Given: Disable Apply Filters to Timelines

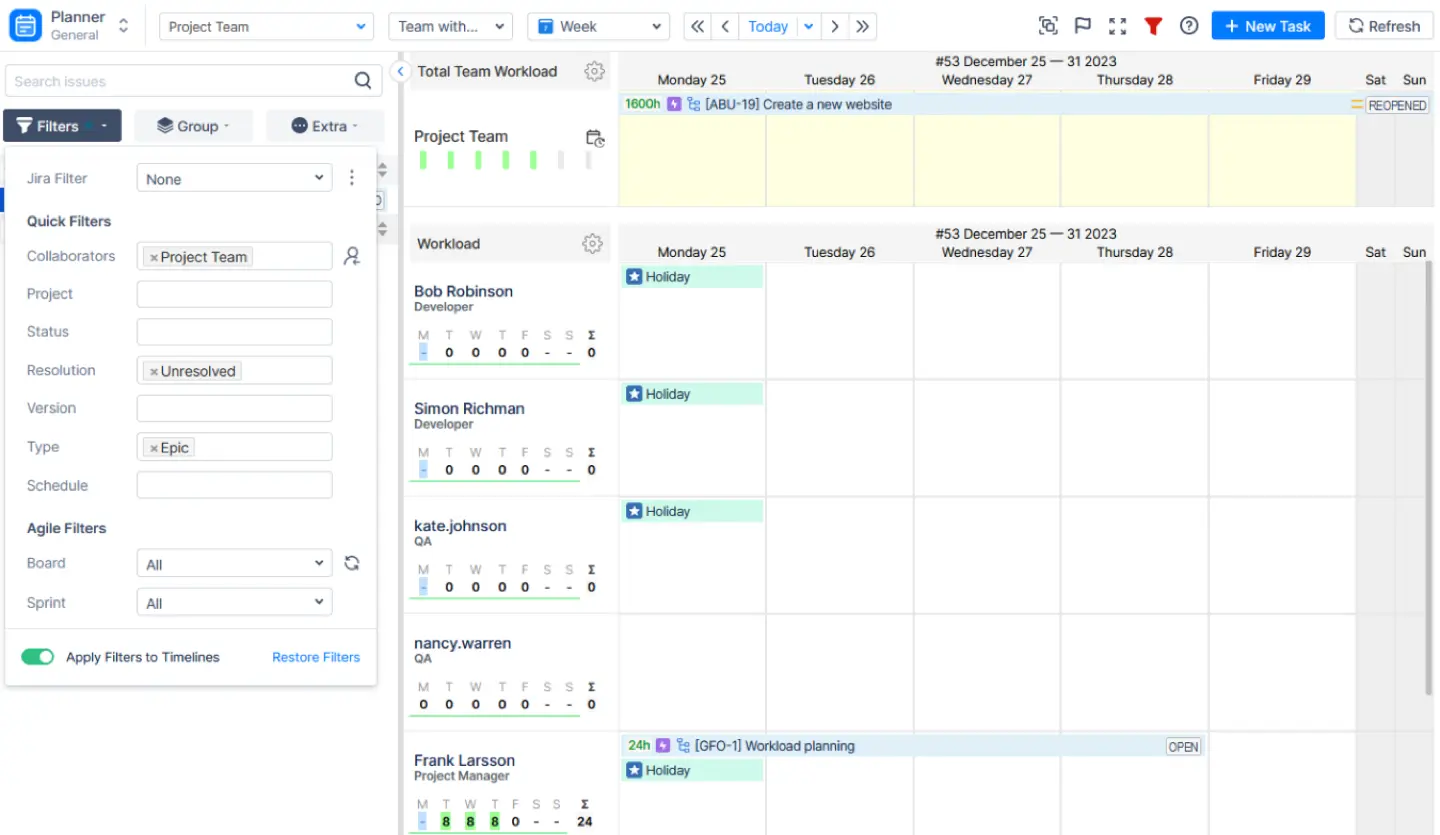Looking at the screenshot, I should [38, 657].
